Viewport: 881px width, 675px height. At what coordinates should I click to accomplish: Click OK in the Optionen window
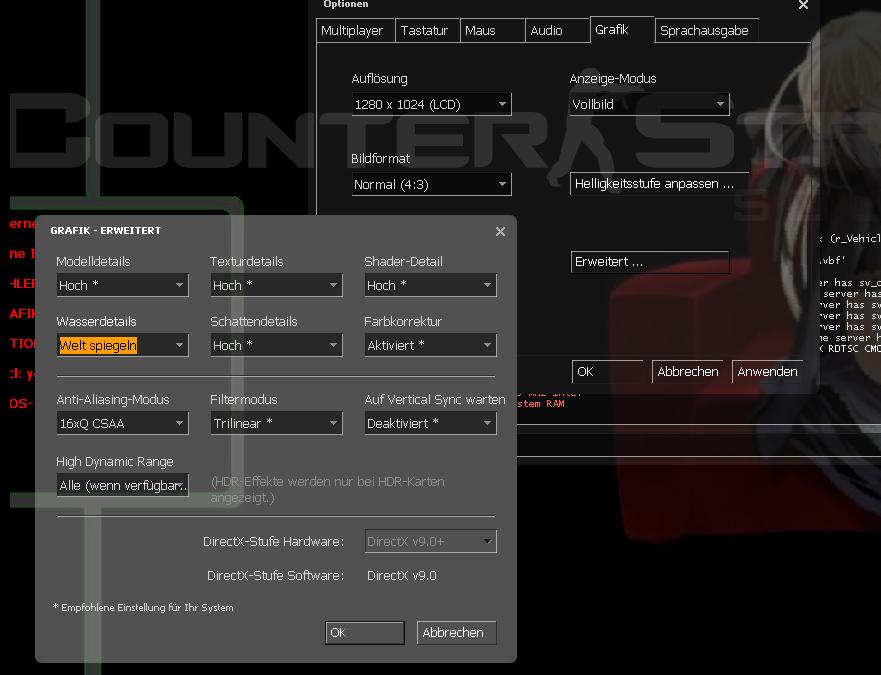(x=608, y=372)
